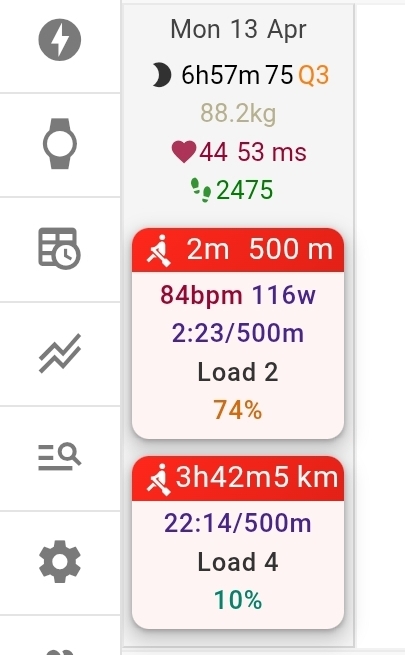Open the list search icon
This screenshot has width=405, height=655.
(x=60, y=457)
